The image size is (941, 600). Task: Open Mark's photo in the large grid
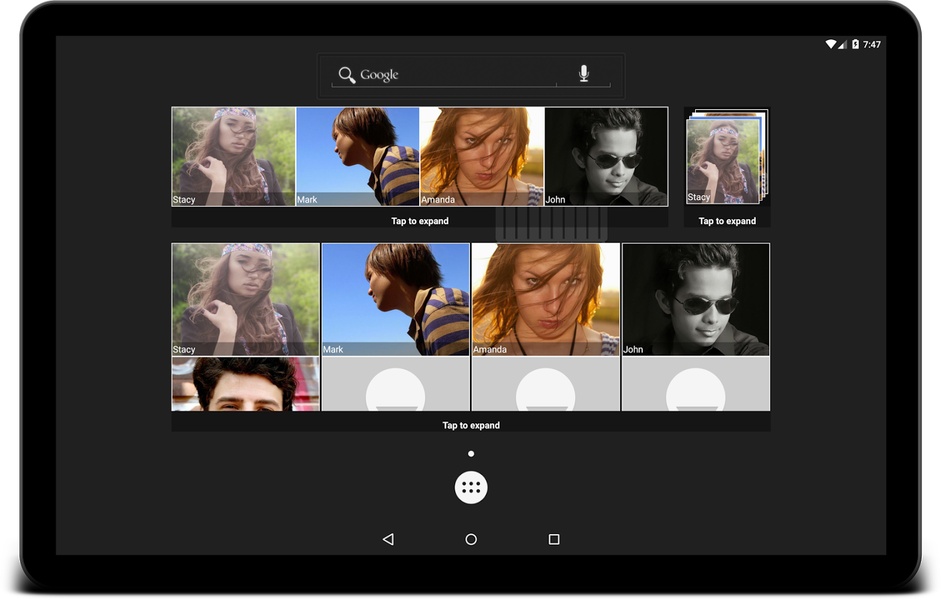click(x=395, y=299)
